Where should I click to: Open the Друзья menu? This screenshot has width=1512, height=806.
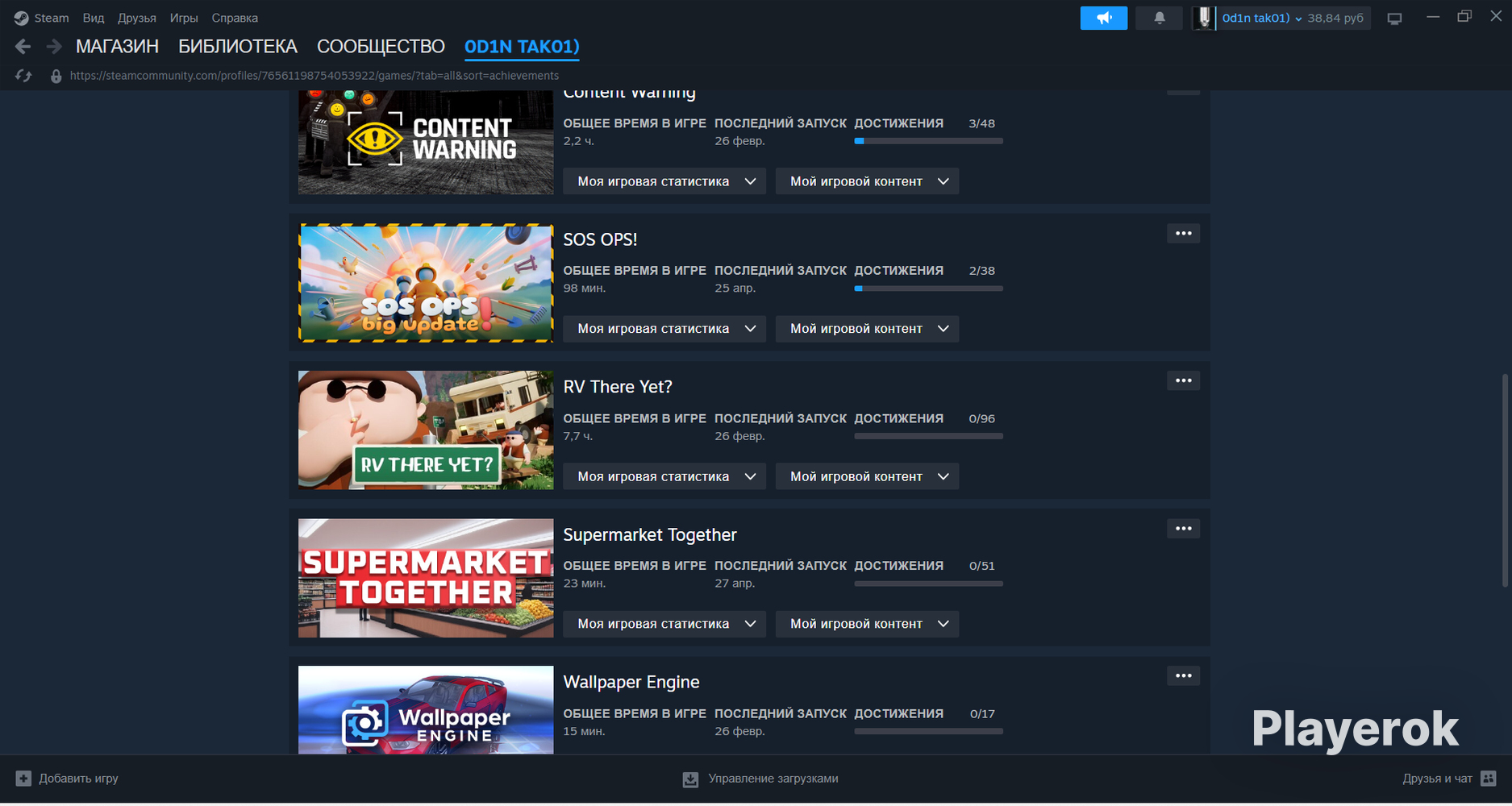pyautogui.click(x=137, y=18)
